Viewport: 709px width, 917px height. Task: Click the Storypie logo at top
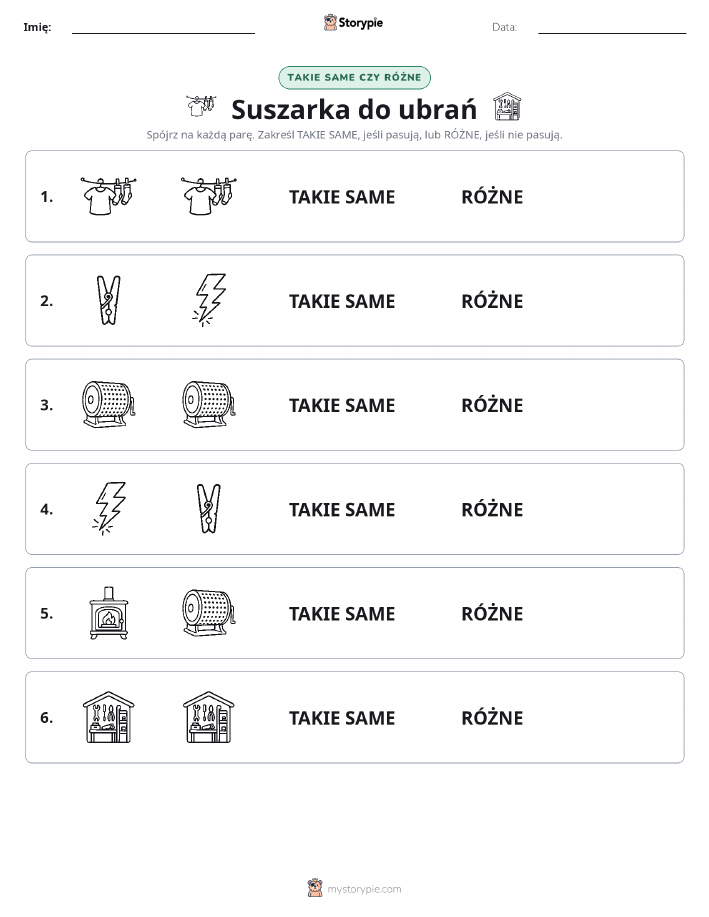pos(353,23)
